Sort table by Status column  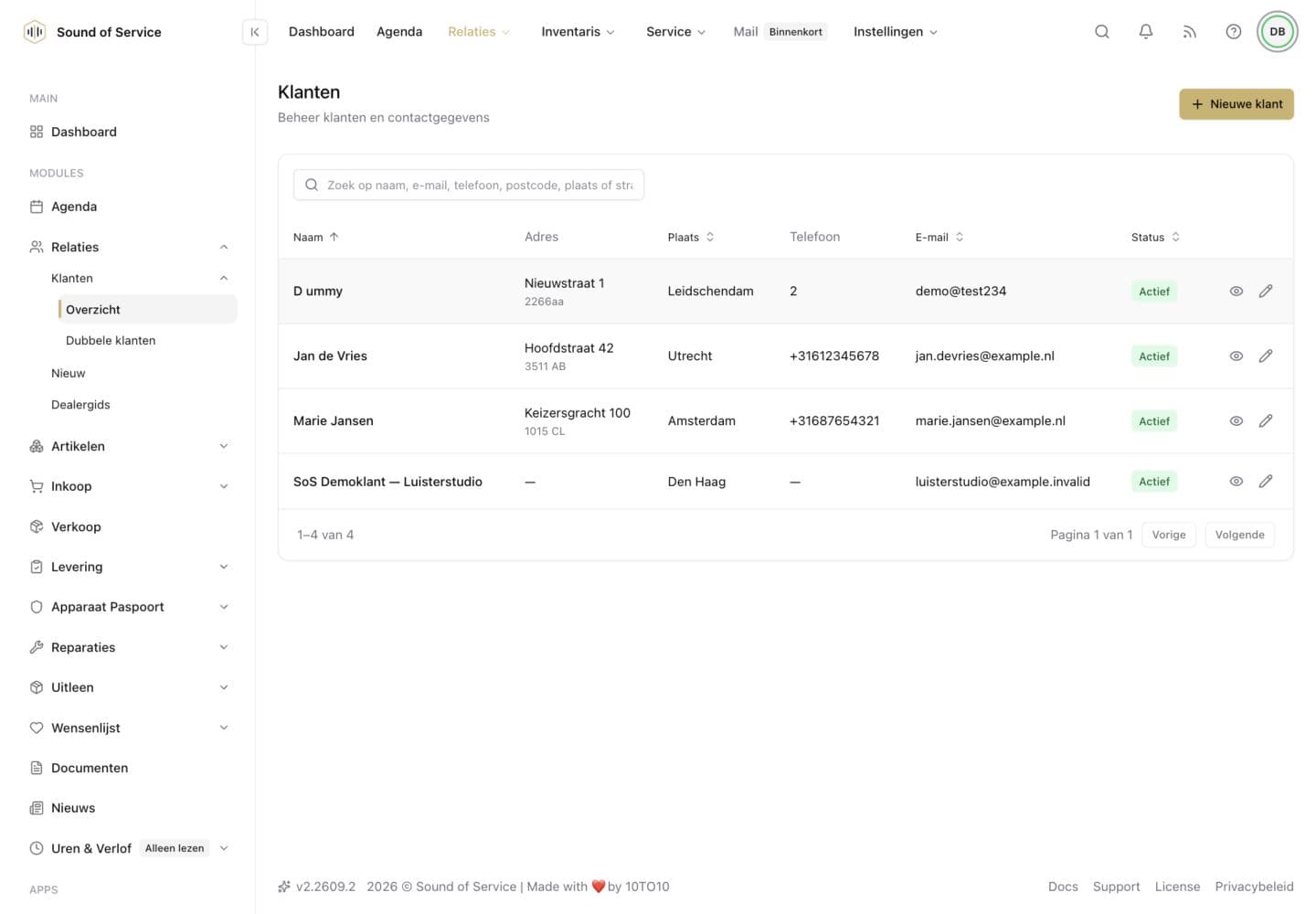[x=1155, y=237]
